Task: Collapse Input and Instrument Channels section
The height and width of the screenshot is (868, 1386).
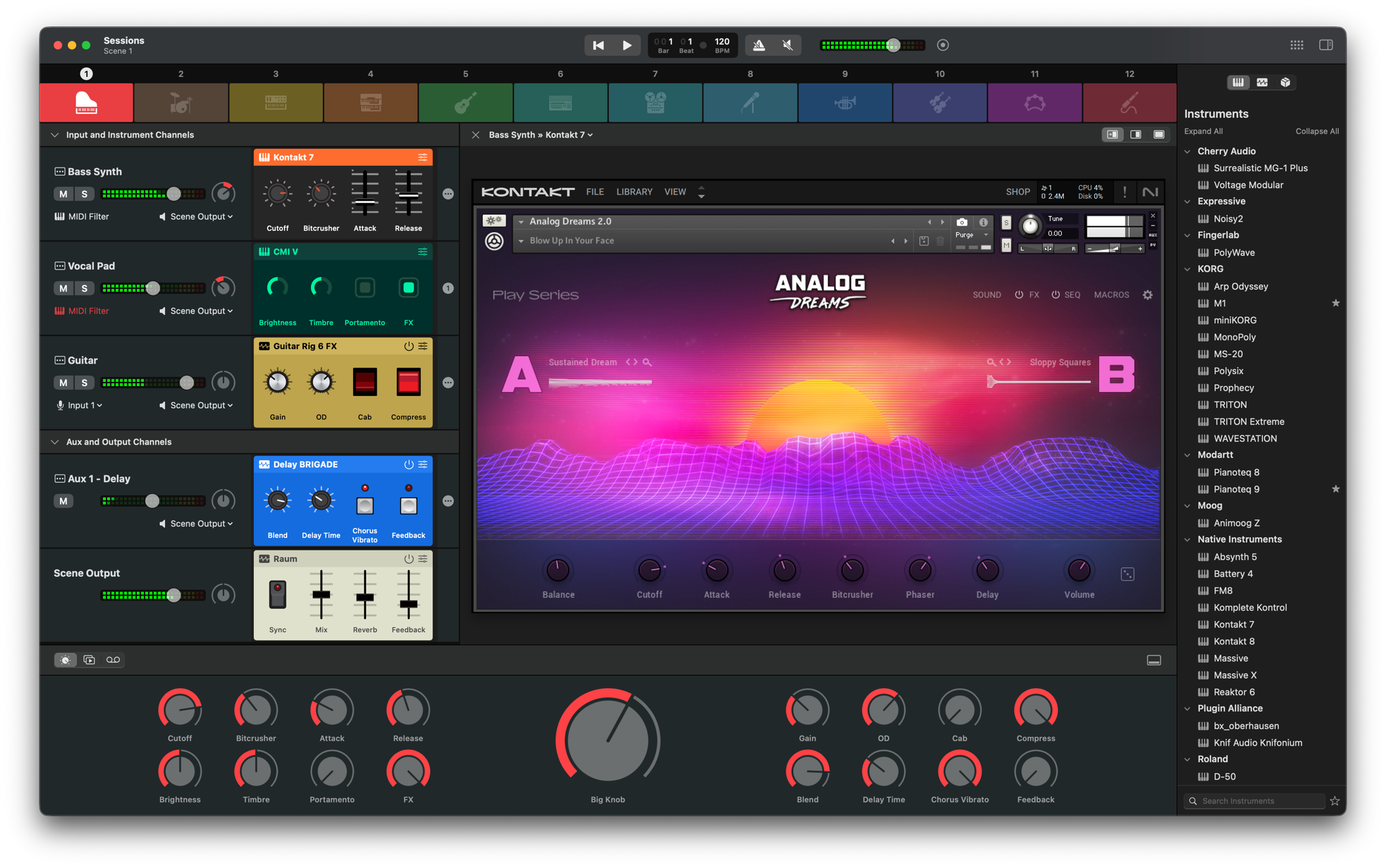Action: point(55,135)
